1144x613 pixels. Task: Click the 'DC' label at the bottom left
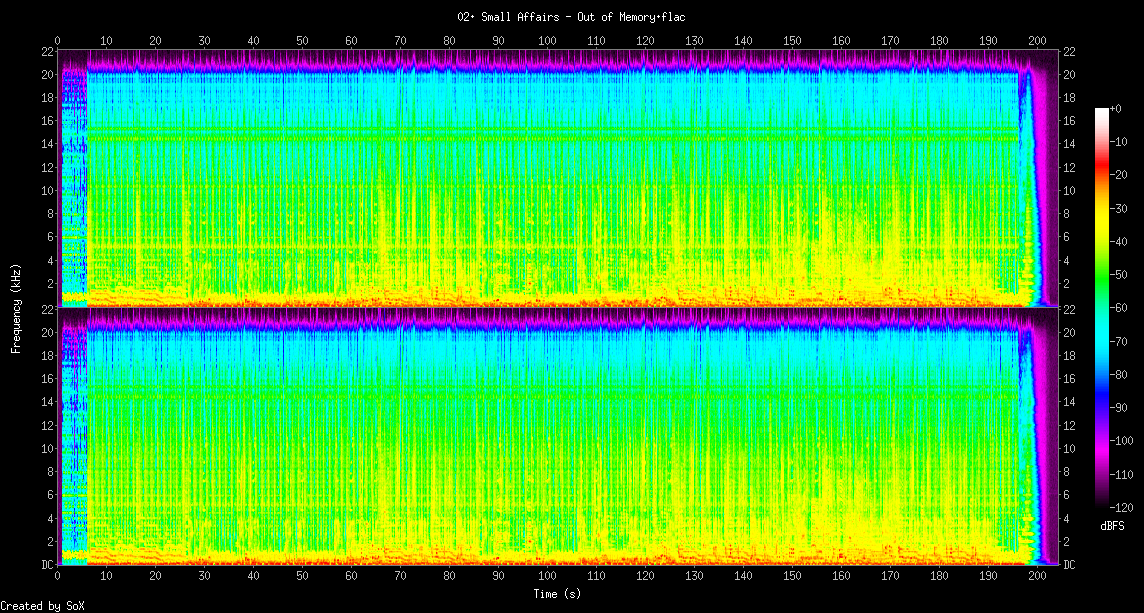(46, 565)
